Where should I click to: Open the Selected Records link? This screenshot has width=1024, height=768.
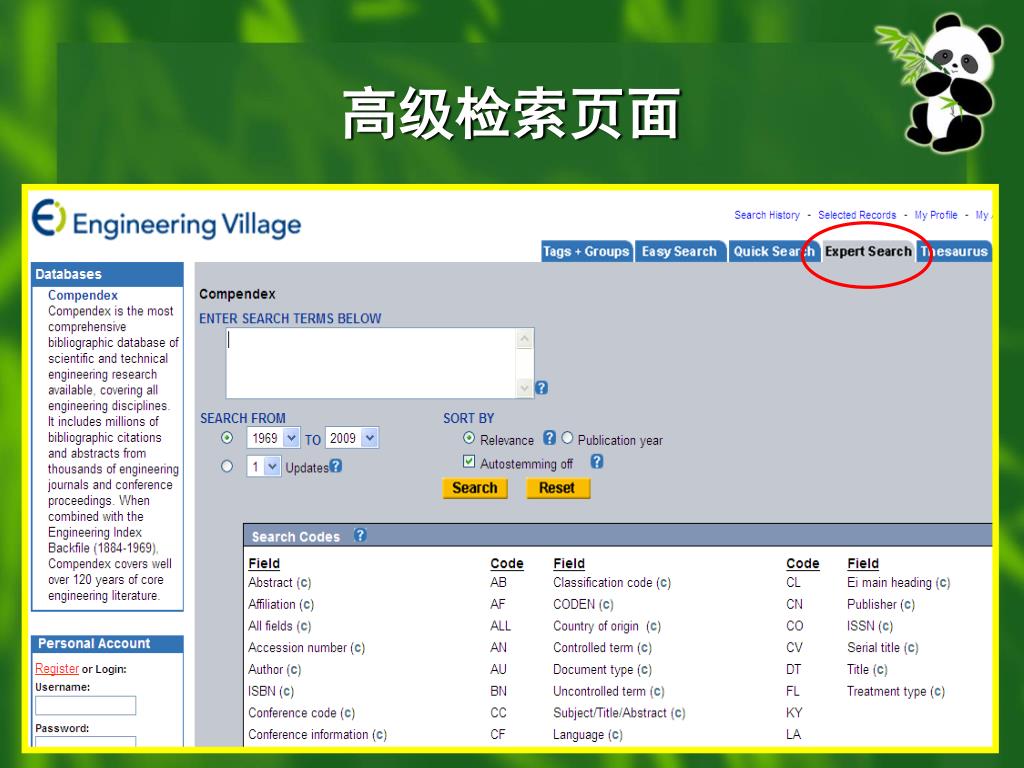click(857, 215)
